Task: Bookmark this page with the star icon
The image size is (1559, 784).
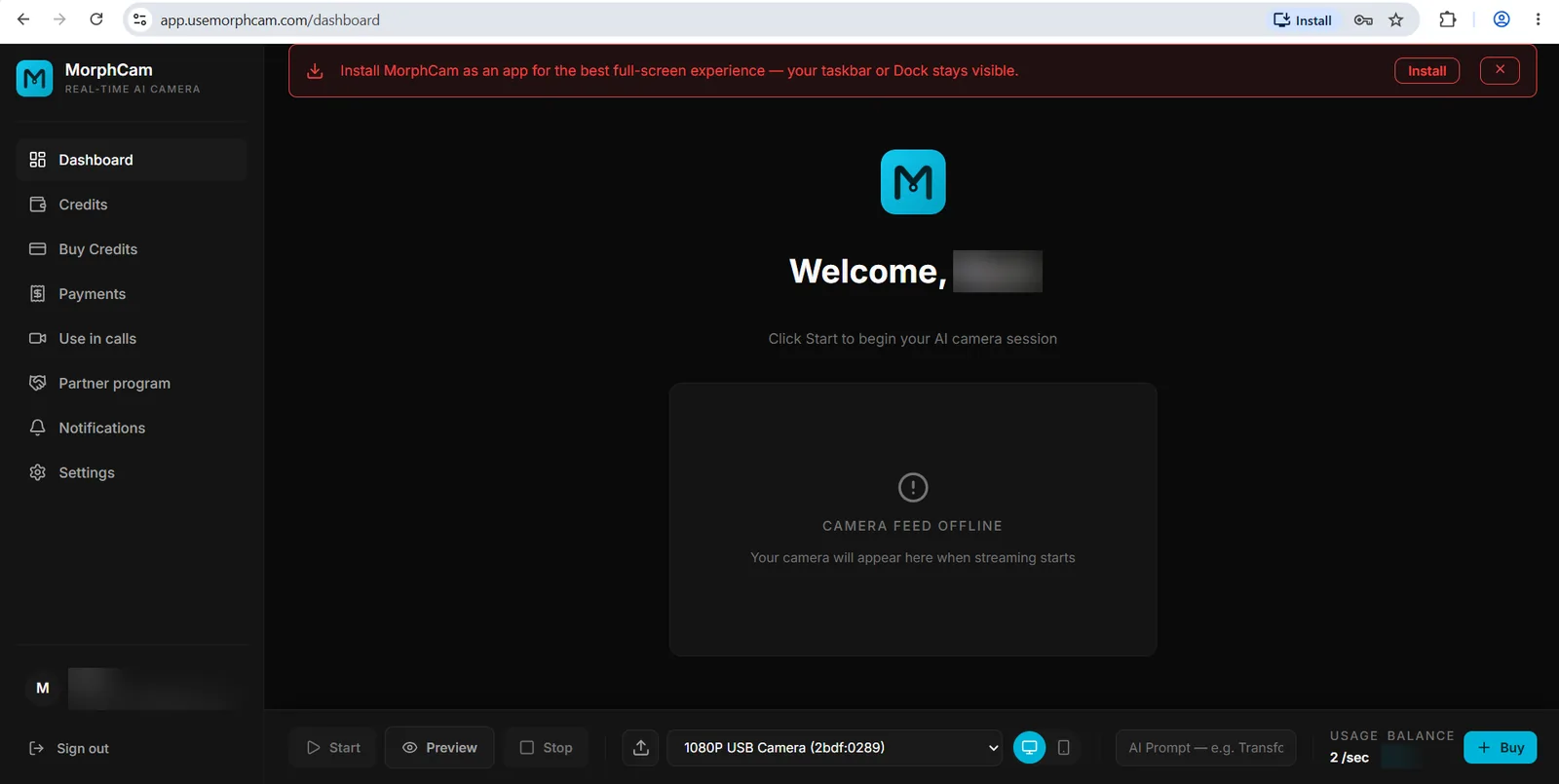Action: (1396, 19)
